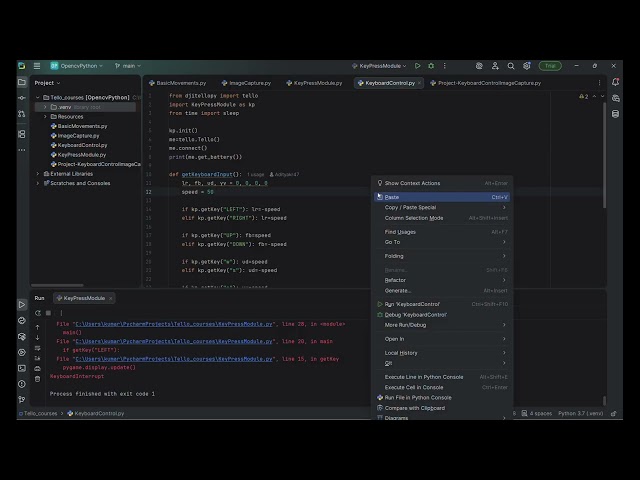Open Search Everywhere magnifier

pos(511,66)
